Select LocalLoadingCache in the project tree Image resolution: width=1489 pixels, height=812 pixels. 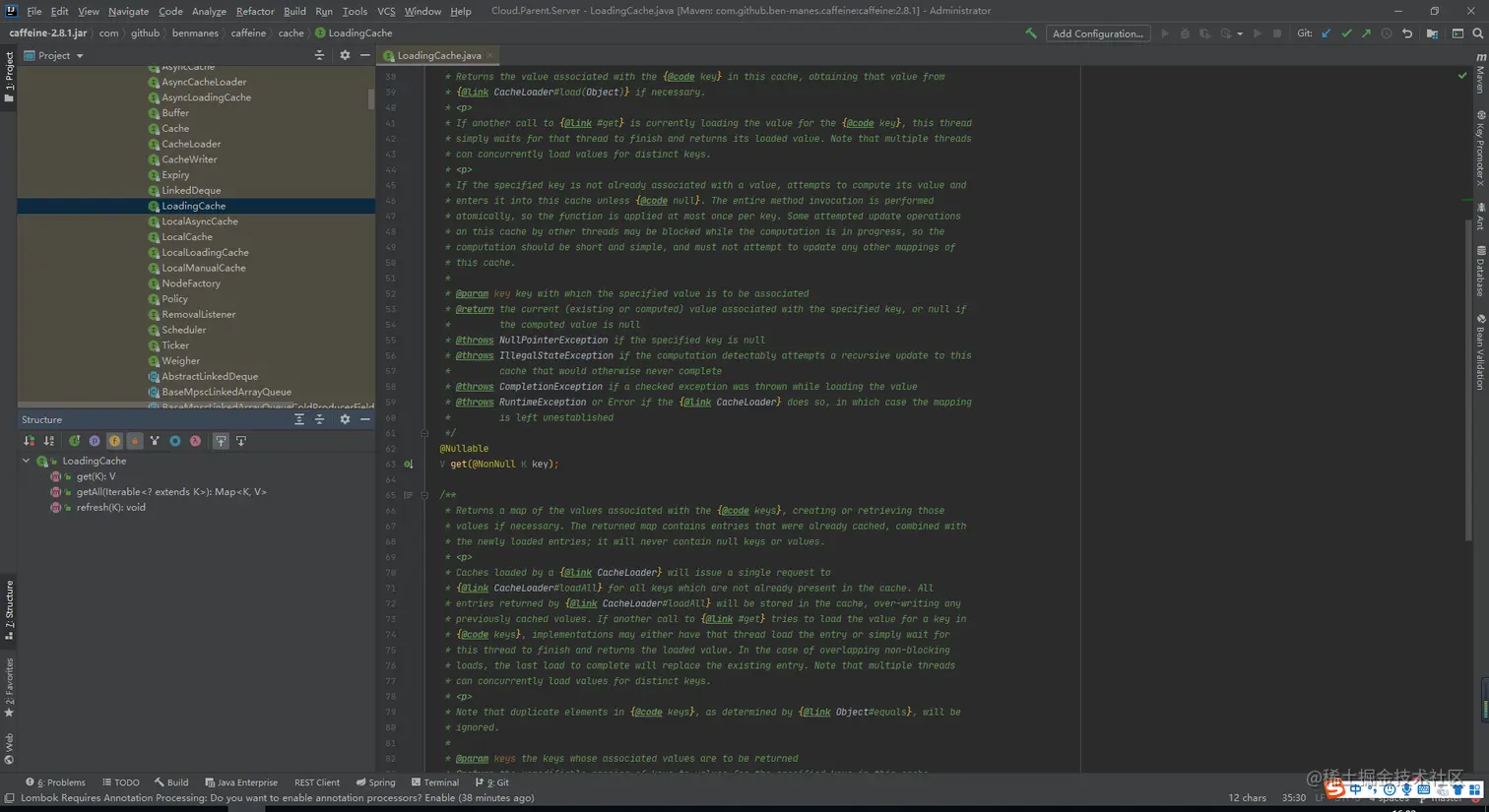pyautogui.click(x=205, y=252)
